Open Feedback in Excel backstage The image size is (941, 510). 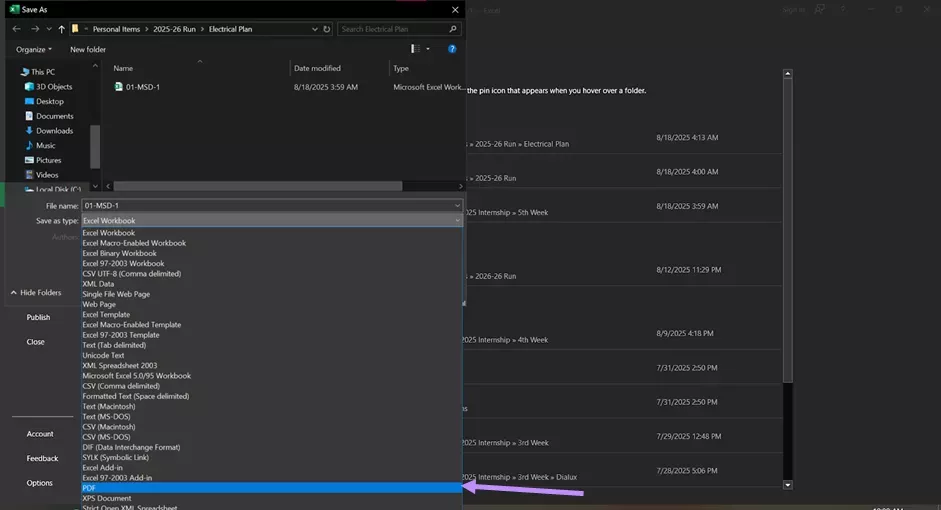point(43,458)
